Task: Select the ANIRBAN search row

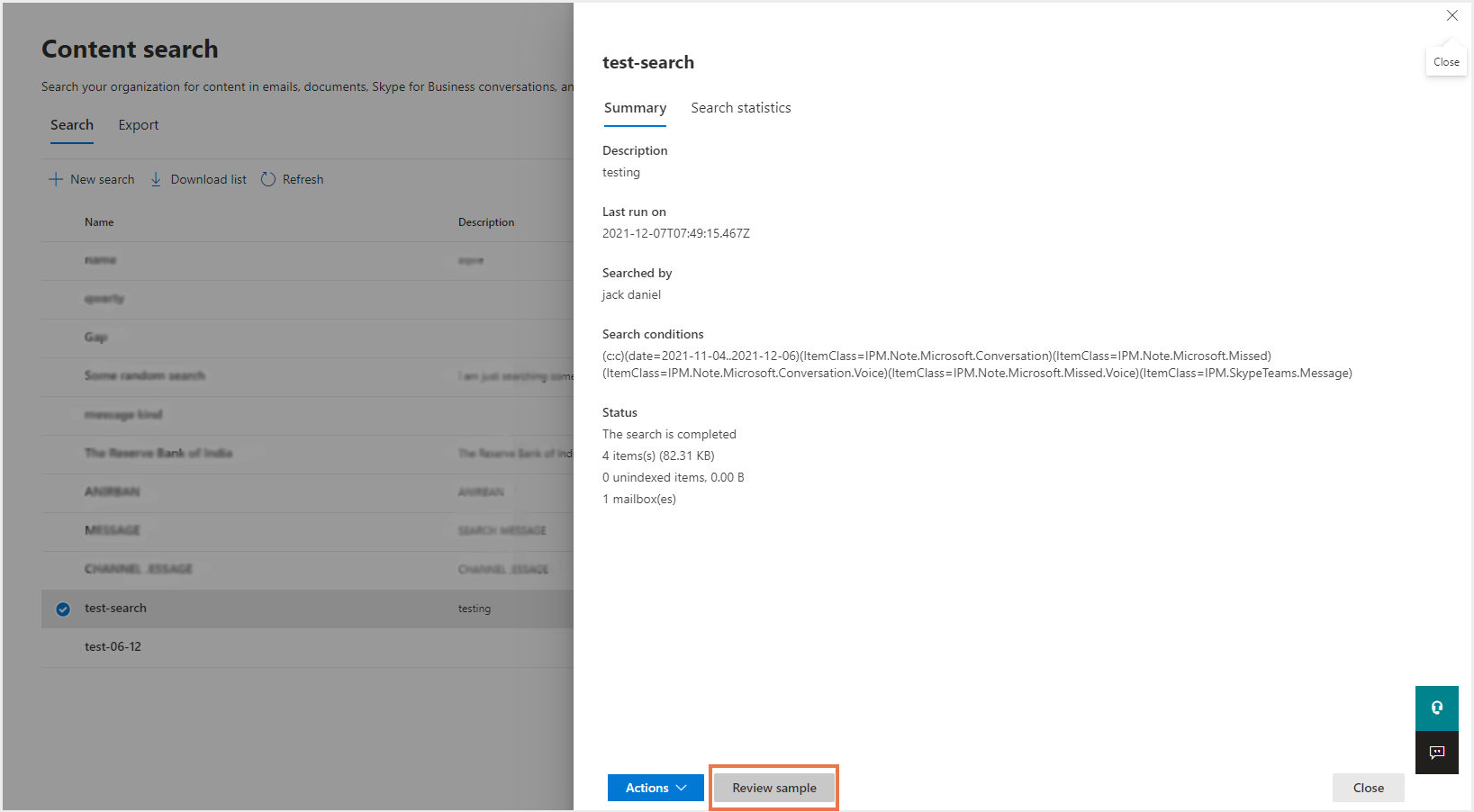Action: [x=113, y=492]
